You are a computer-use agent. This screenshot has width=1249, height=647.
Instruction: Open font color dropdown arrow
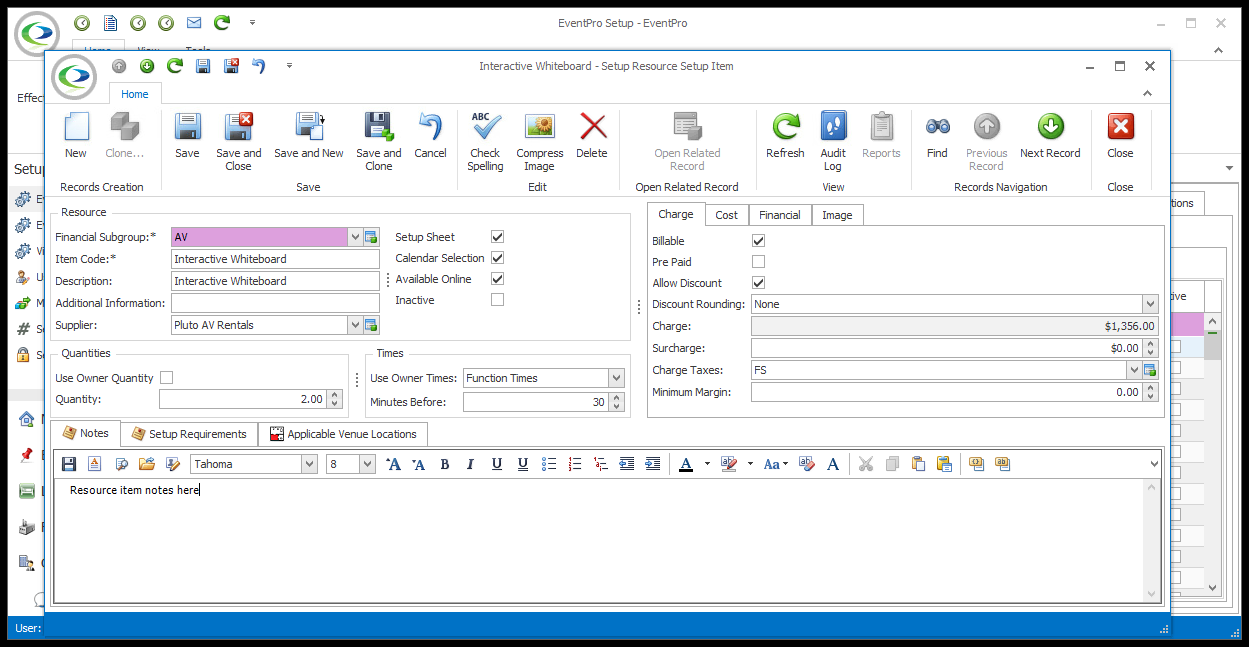click(x=707, y=464)
